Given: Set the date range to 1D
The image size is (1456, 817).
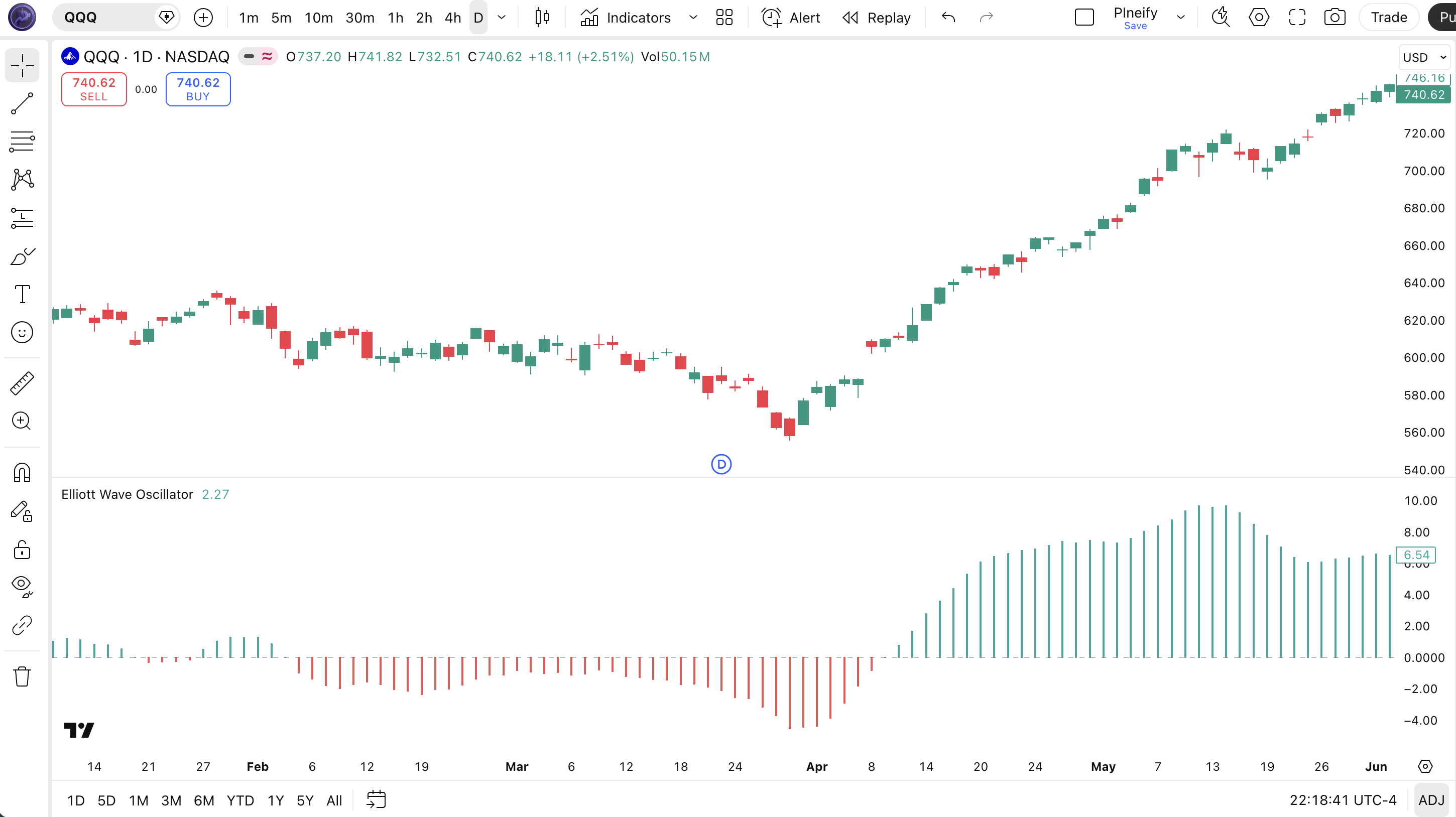Looking at the screenshot, I should point(76,800).
